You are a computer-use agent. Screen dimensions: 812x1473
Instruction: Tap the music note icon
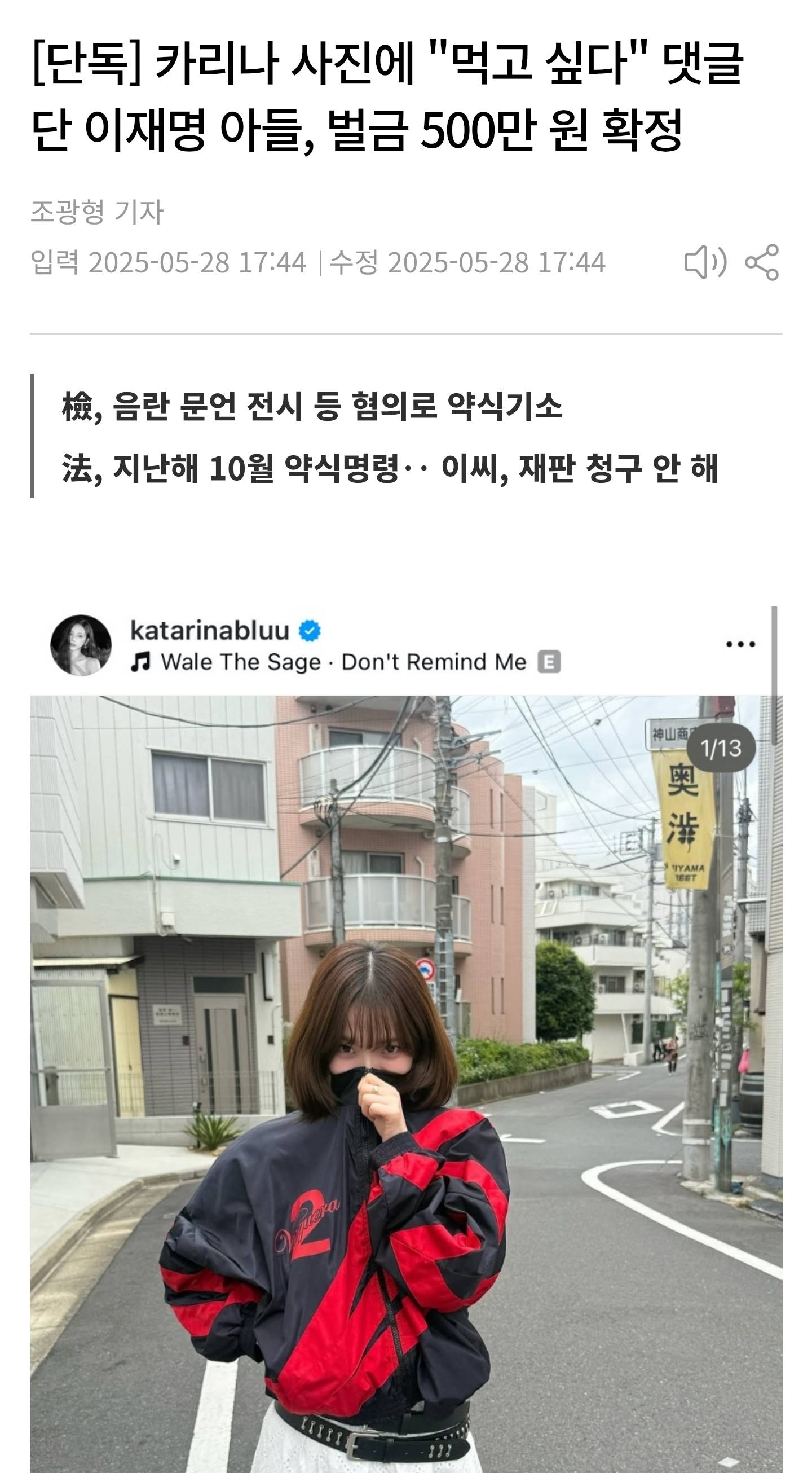(x=140, y=662)
